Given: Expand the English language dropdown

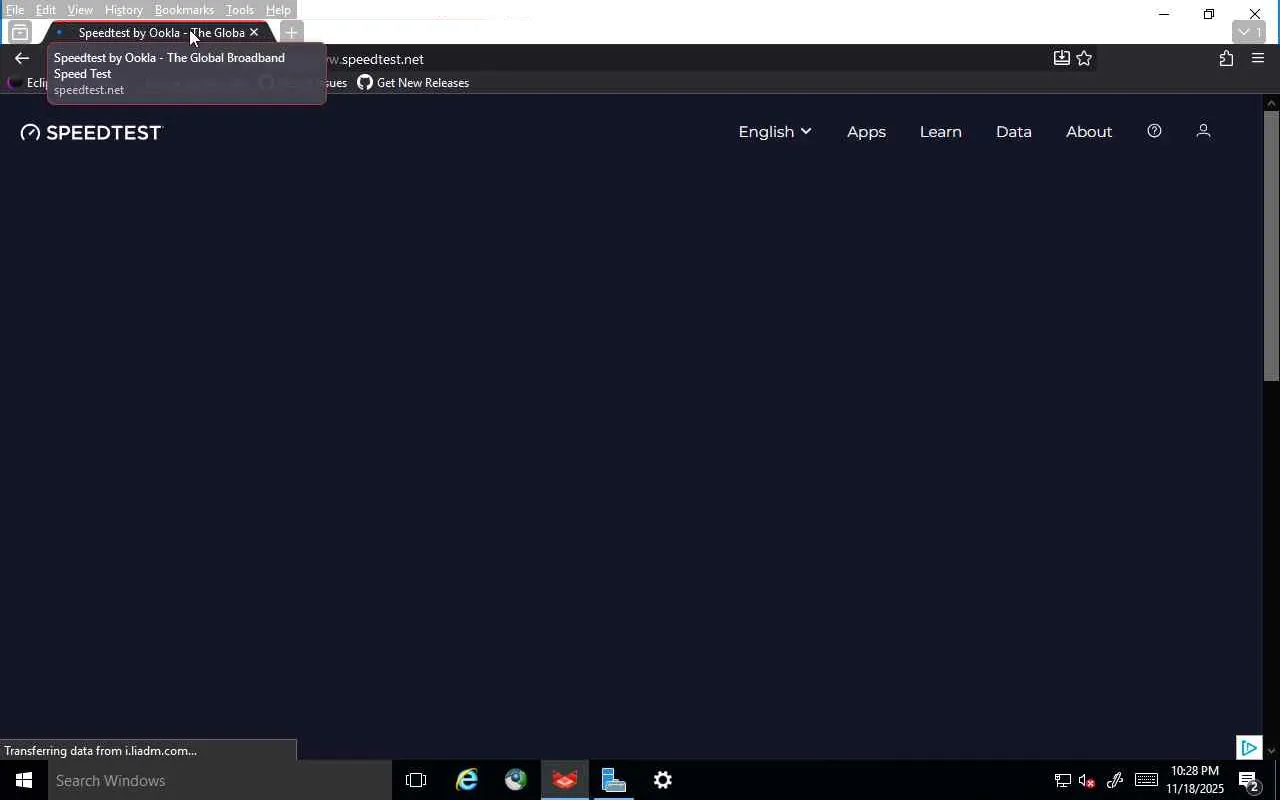Looking at the screenshot, I should pyautogui.click(x=774, y=132).
